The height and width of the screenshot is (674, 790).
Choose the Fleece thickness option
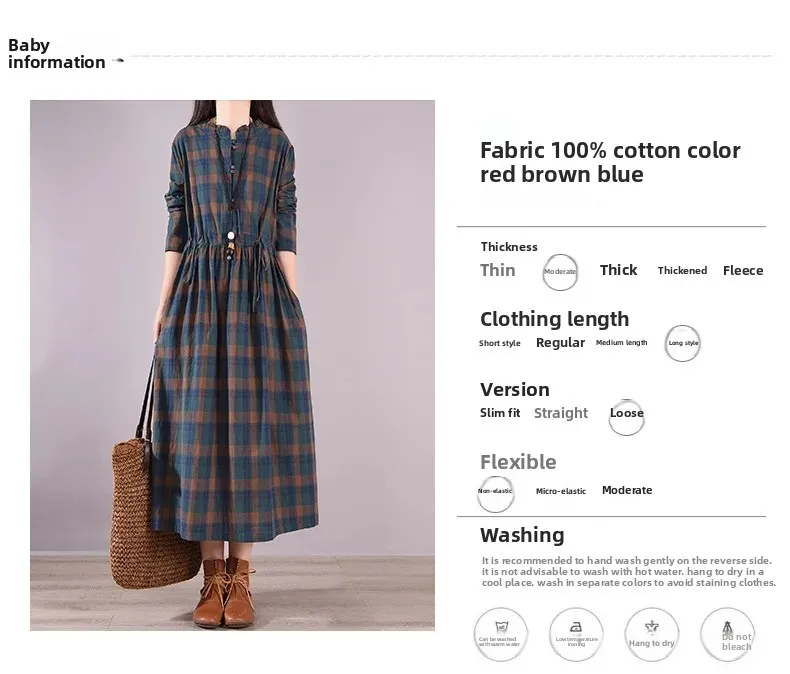coord(743,271)
